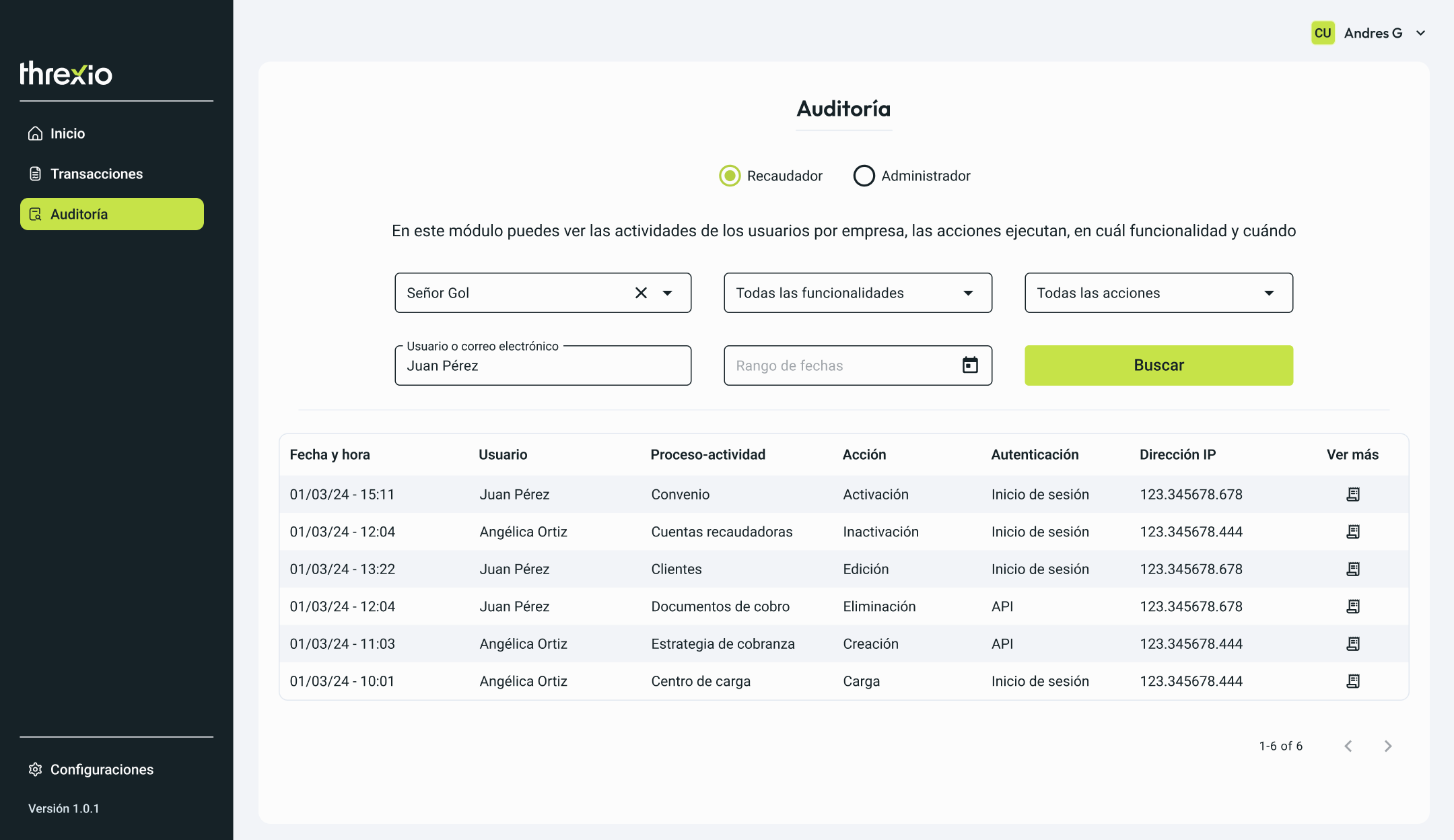Select the Recaudador radio option
The width and height of the screenshot is (1454, 840).
point(730,176)
